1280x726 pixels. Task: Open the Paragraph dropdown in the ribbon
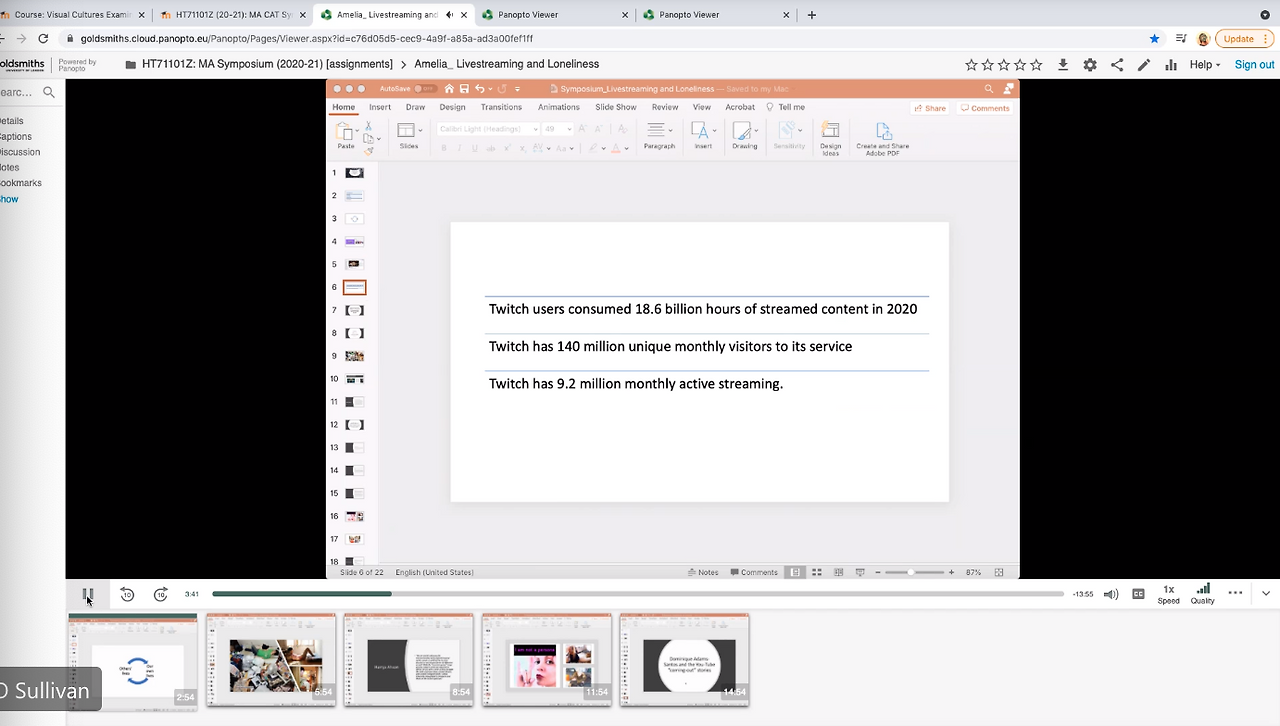click(659, 135)
